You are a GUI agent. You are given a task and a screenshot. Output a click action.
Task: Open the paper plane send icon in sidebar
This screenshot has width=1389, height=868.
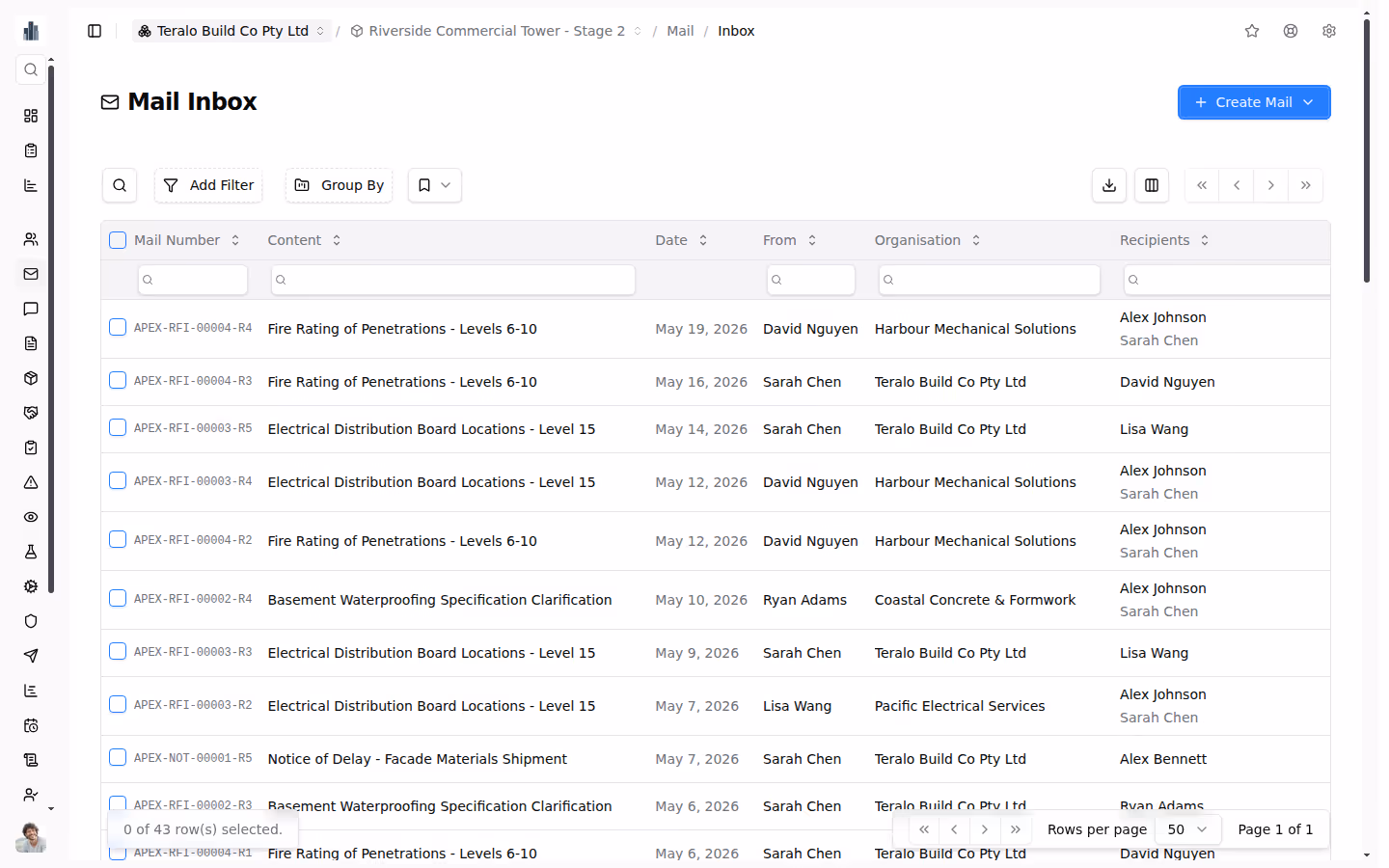(31, 656)
